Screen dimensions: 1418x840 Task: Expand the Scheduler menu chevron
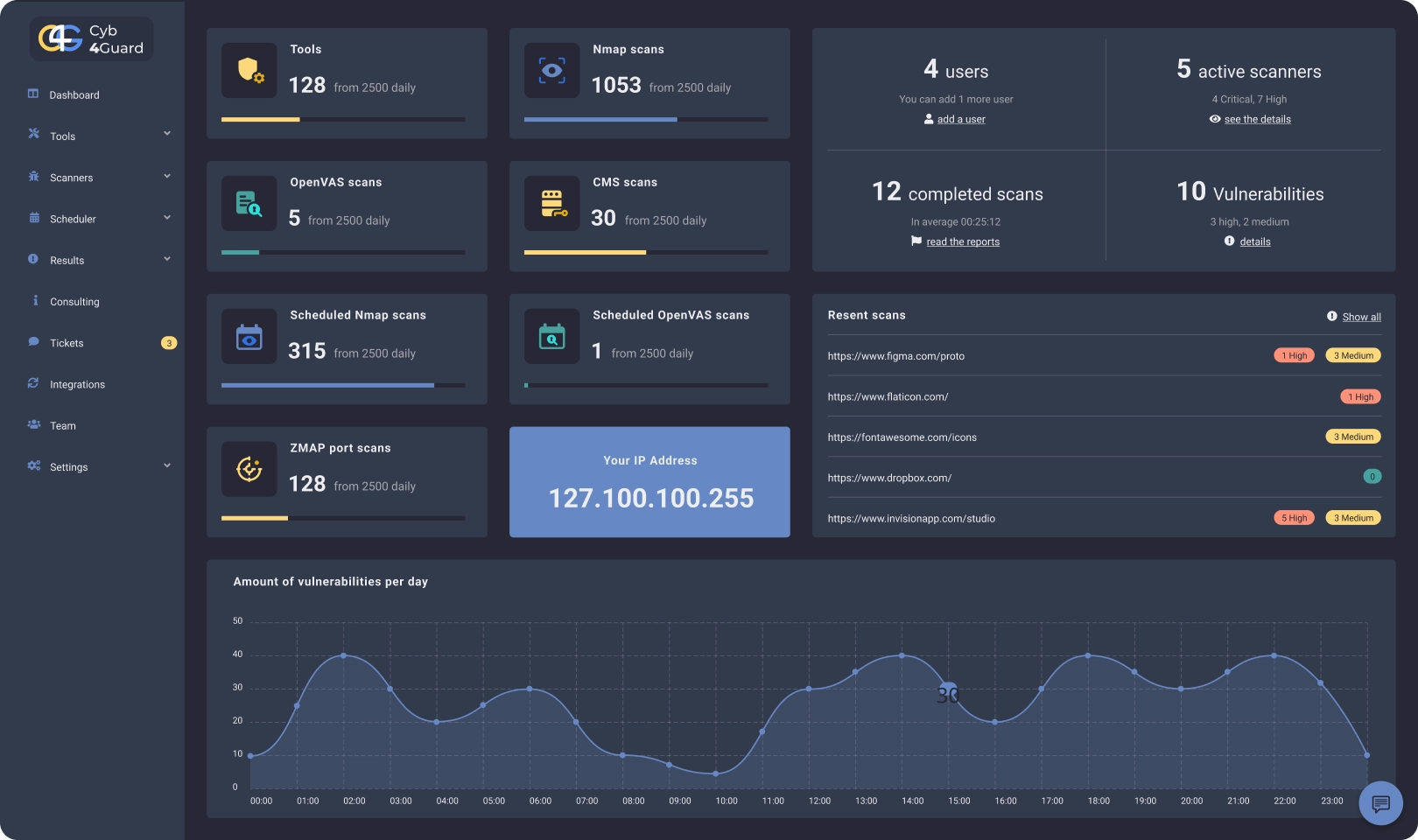coord(167,218)
